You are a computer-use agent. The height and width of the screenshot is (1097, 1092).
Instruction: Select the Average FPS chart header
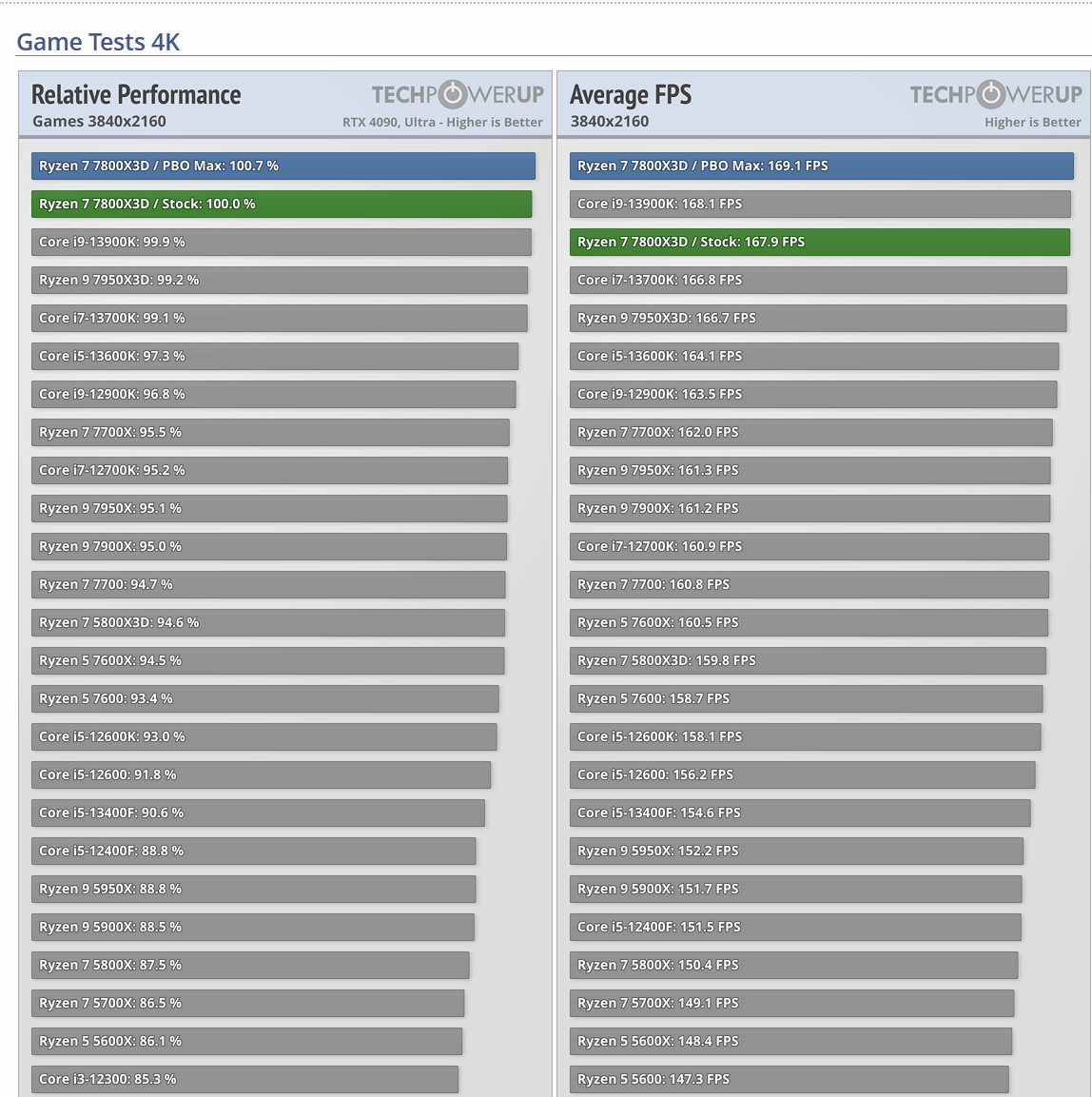pos(631,95)
